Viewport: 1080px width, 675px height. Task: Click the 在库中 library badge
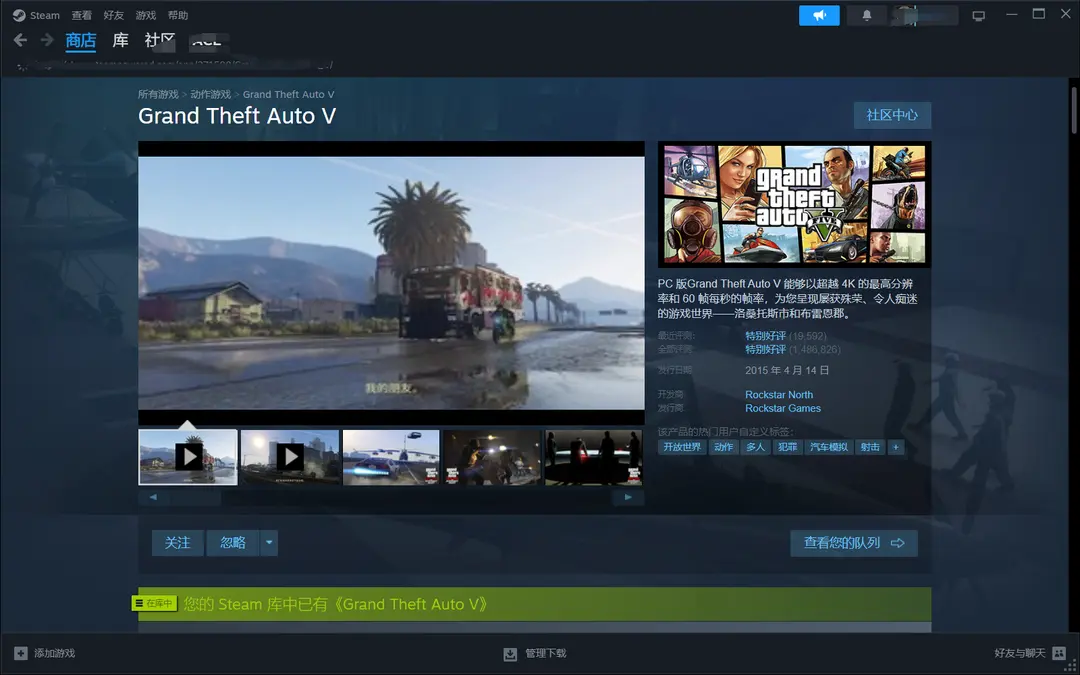click(154, 603)
